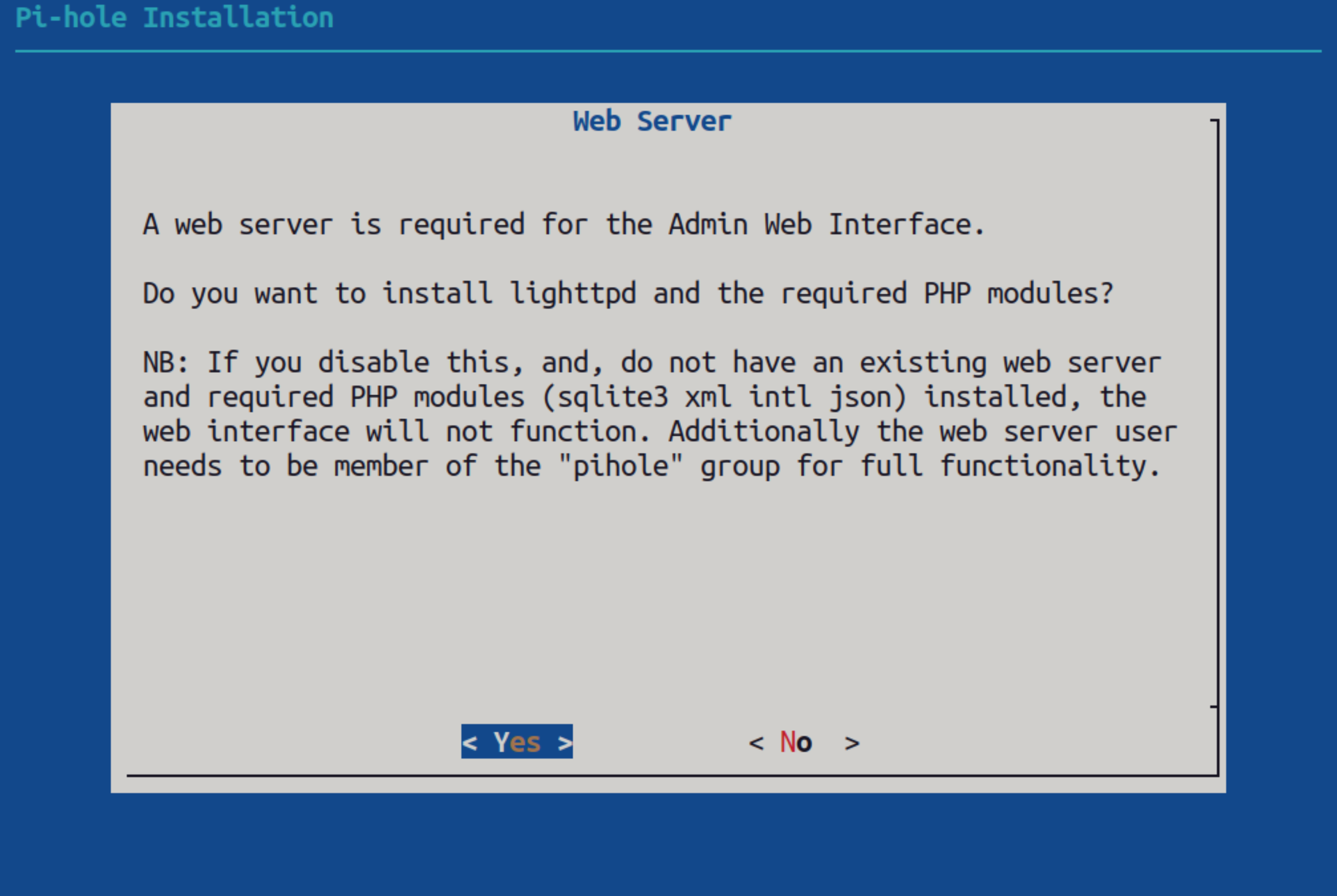Click the teal line under installation header
The height and width of the screenshot is (896, 1337).
point(667,51)
